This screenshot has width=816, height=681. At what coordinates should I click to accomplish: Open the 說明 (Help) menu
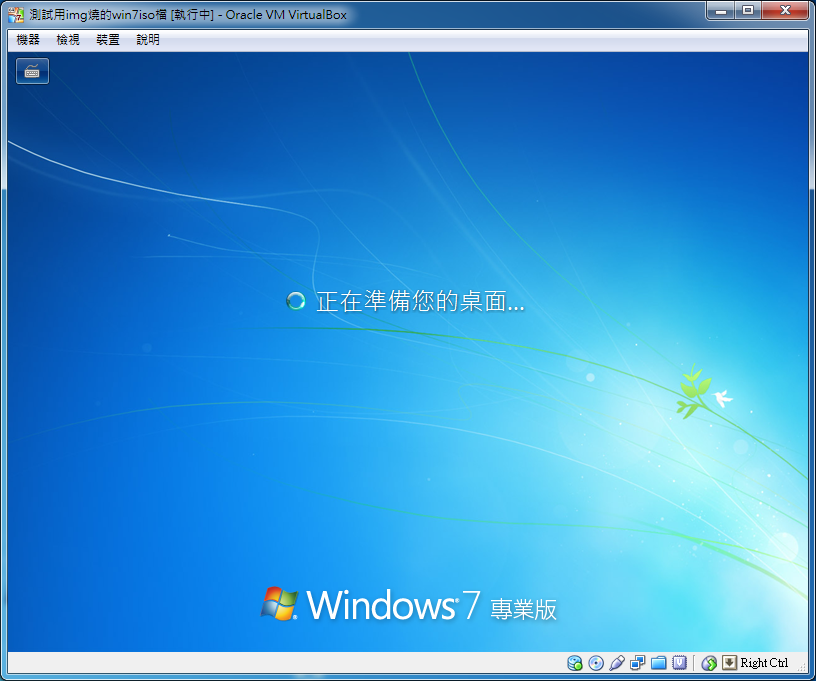148,40
